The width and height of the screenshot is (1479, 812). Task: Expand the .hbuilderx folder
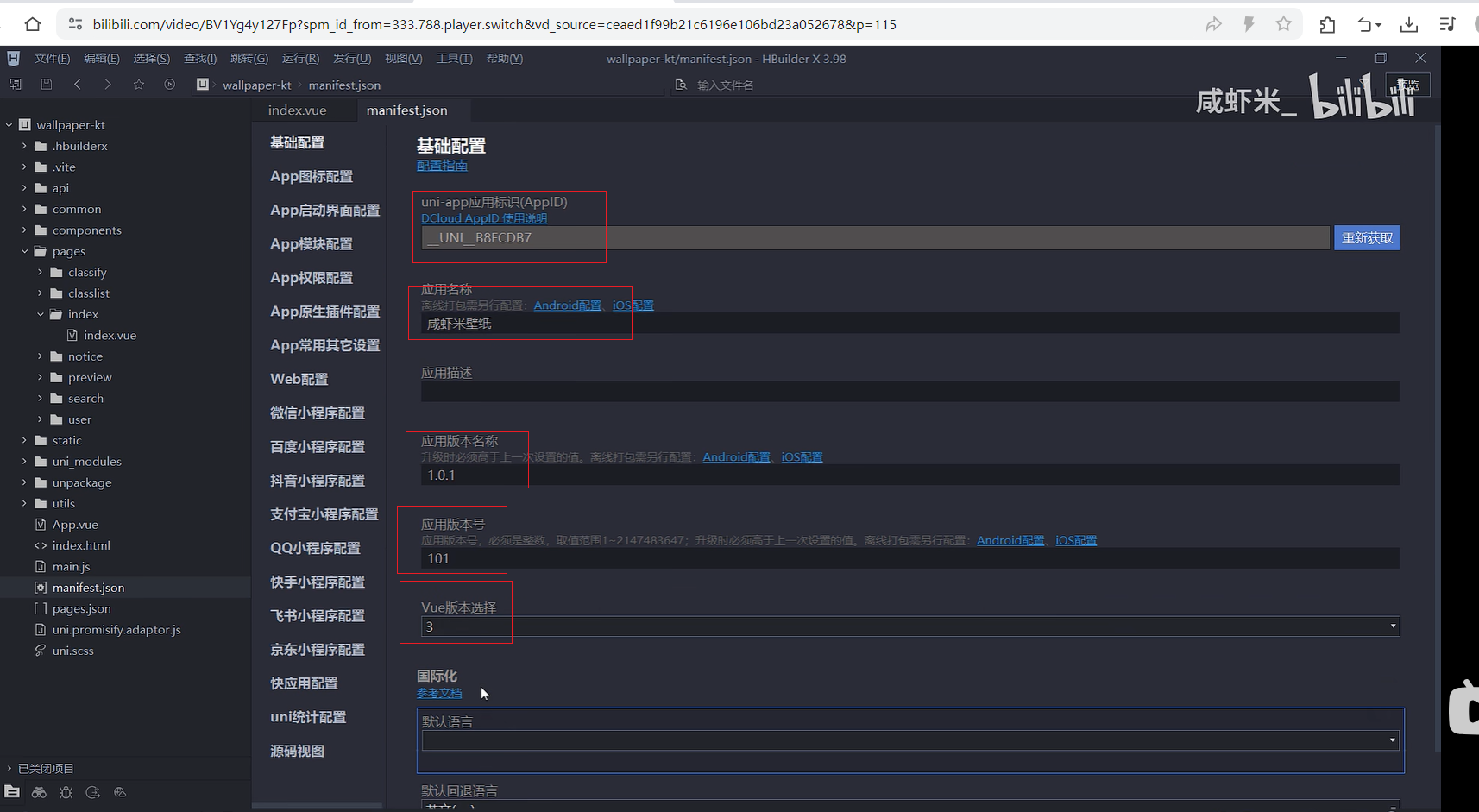coord(24,146)
